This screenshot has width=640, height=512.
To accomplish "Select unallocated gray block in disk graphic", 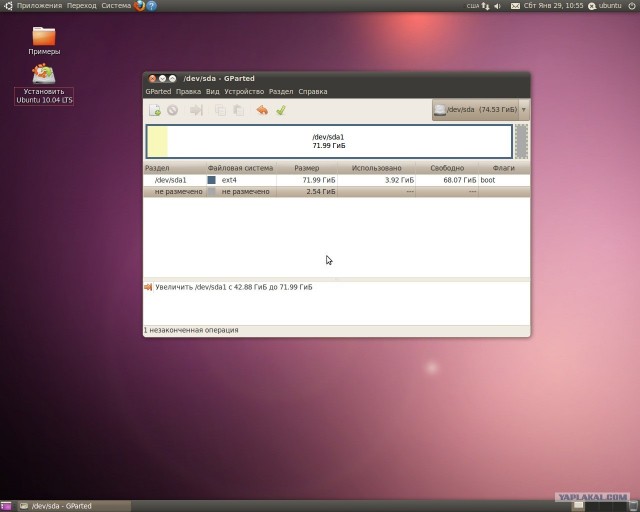I will click(x=521, y=141).
